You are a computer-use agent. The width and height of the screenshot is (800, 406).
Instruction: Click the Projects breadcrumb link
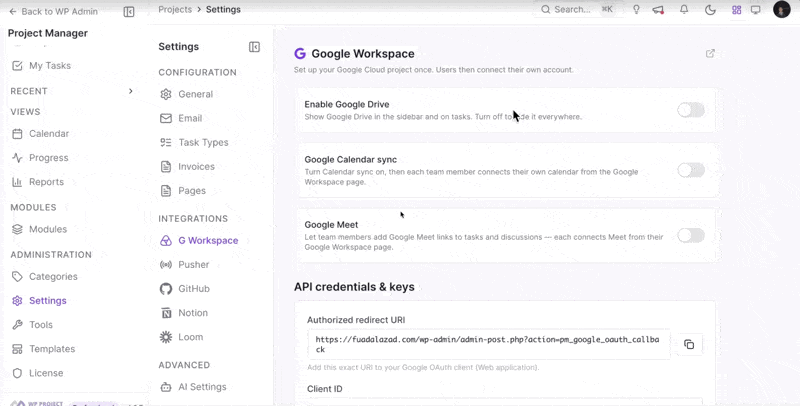(175, 9)
